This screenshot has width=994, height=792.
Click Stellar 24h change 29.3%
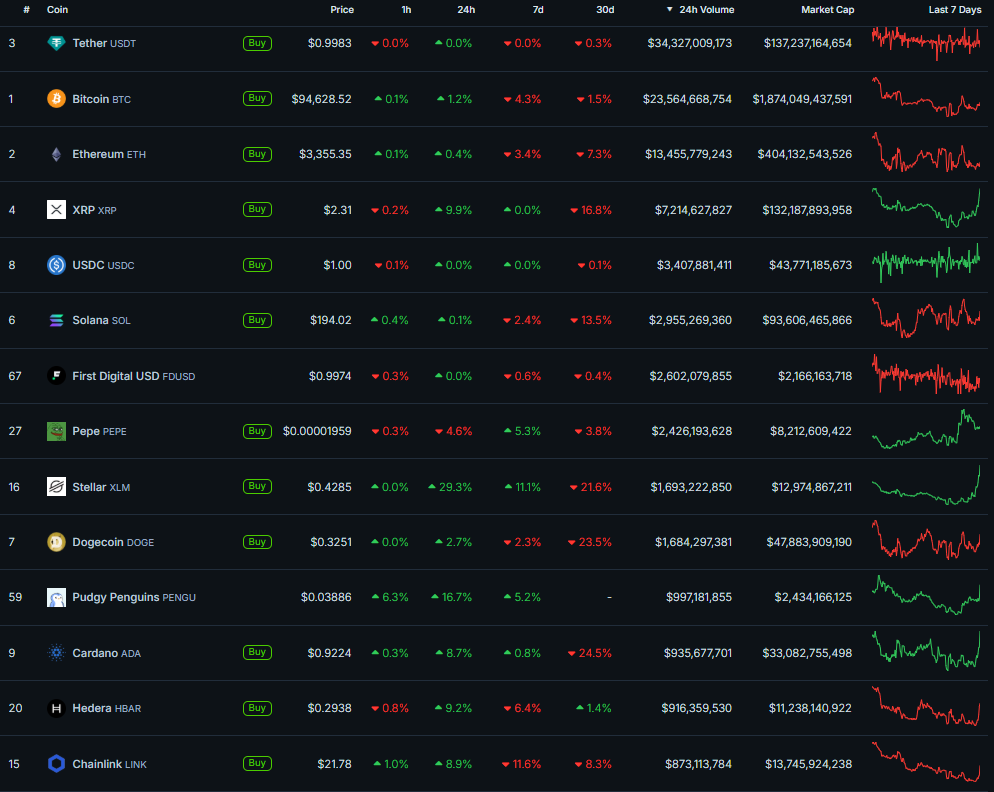tap(450, 487)
